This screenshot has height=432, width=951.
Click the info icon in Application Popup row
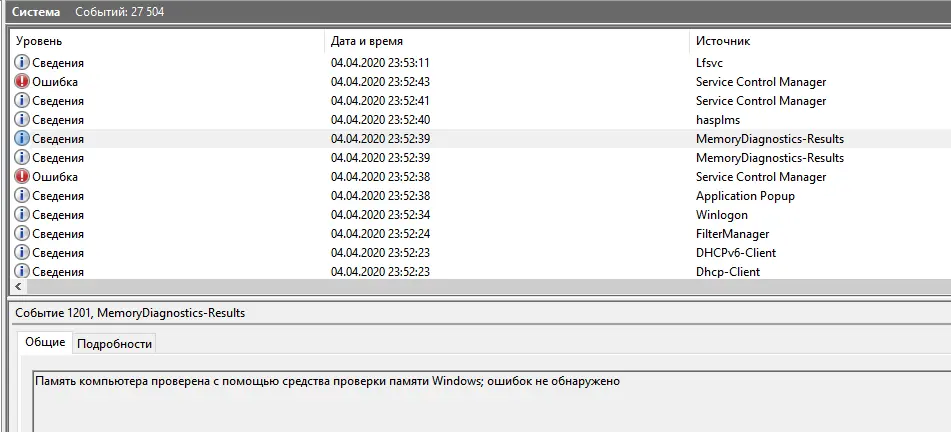coord(22,195)
